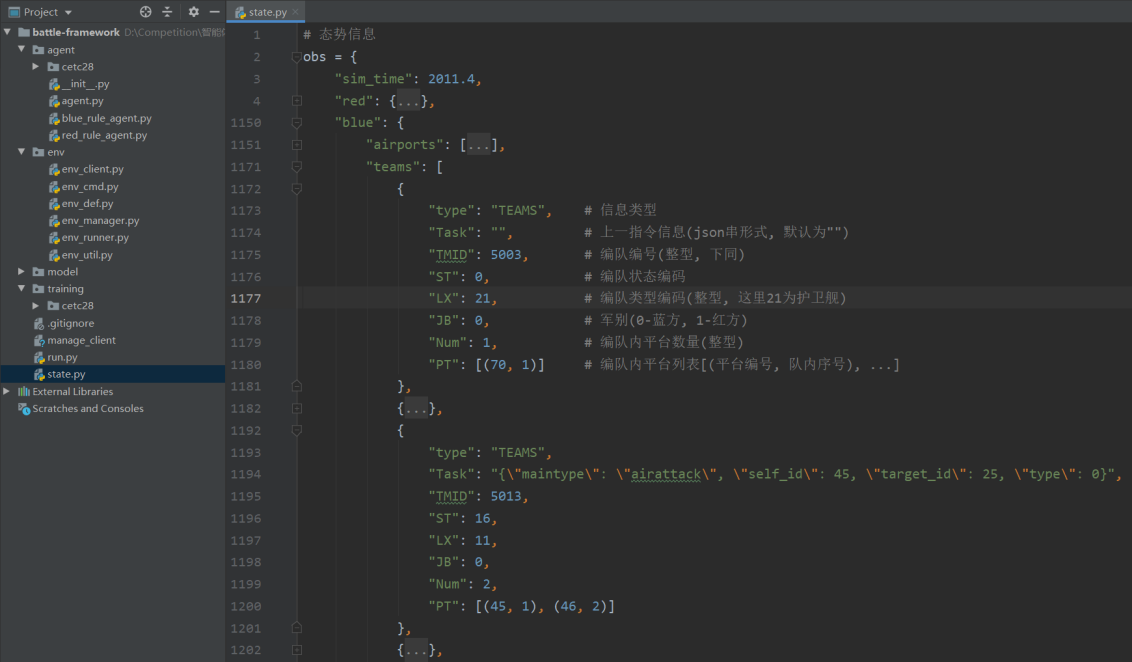
Task: Click the env_cmd.py file icon
Action: 53,186
